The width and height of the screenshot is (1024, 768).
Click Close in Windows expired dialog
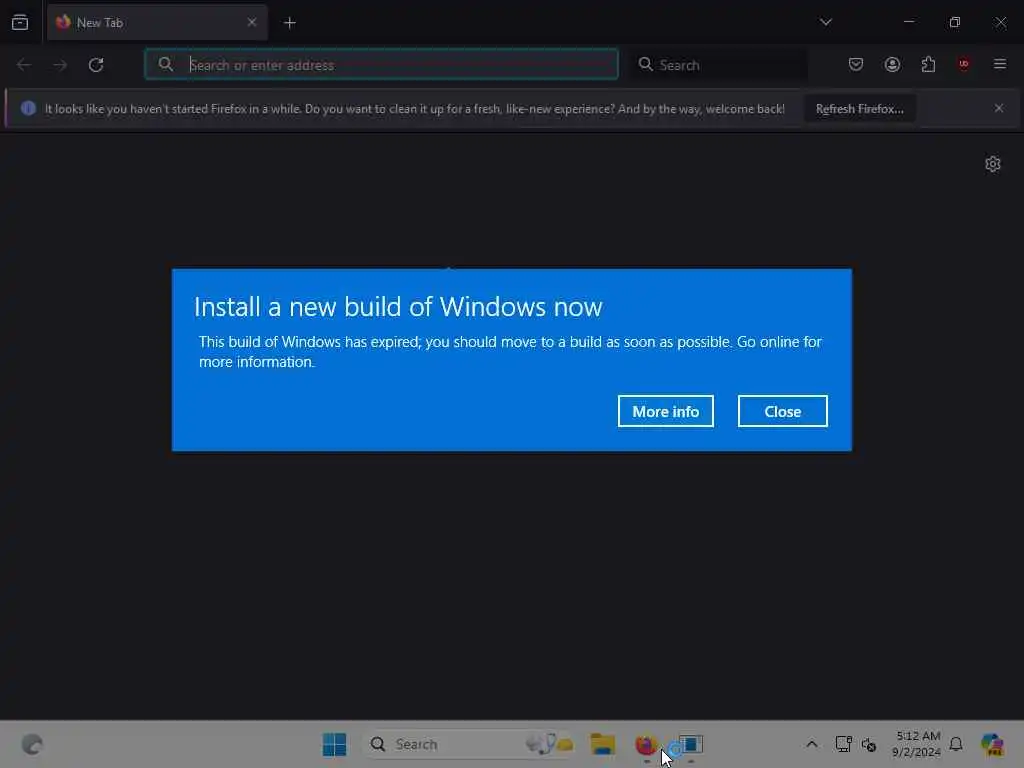click(782, 411)
